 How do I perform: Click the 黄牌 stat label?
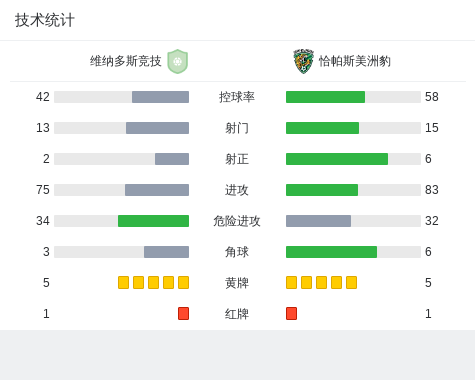click(237, 283)
